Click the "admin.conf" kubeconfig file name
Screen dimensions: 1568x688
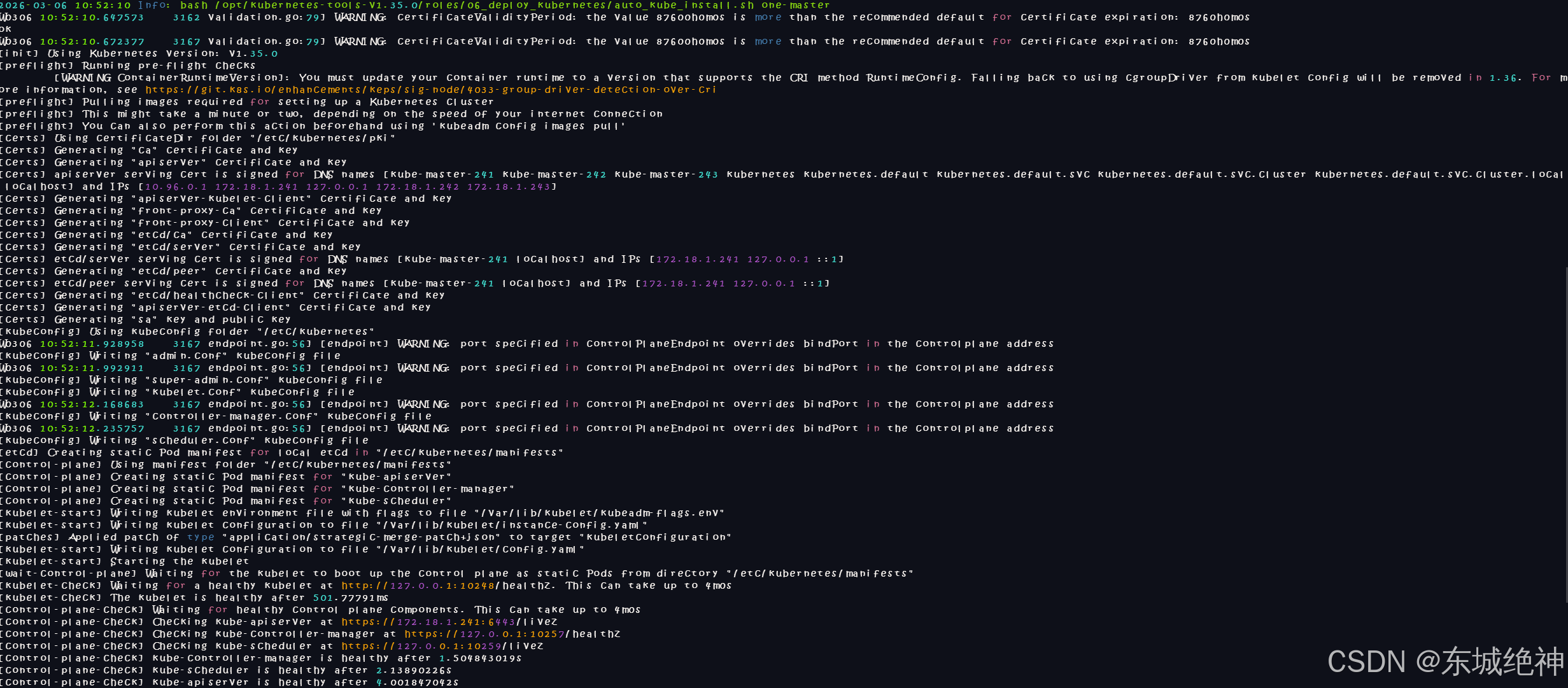[187, 356]
